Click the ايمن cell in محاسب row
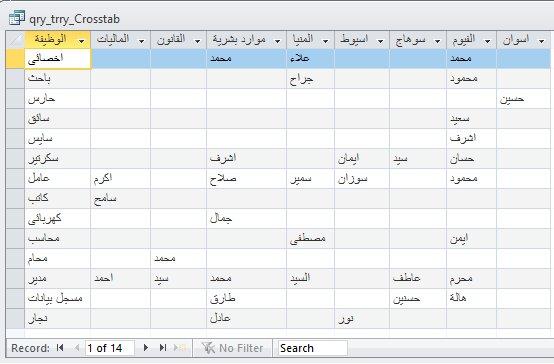 tap(471, 239)
